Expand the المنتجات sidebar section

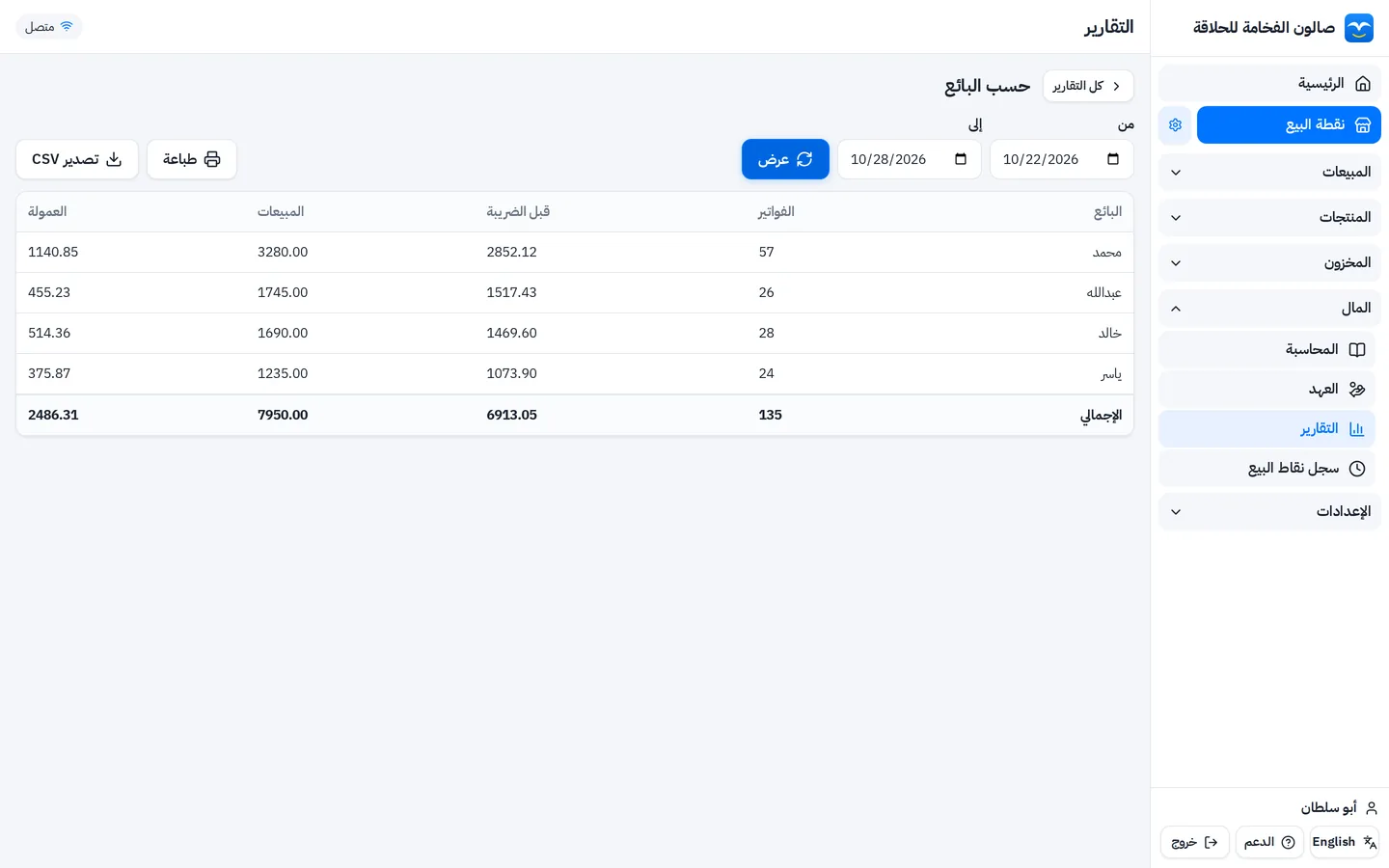[x=1269, y=218]
